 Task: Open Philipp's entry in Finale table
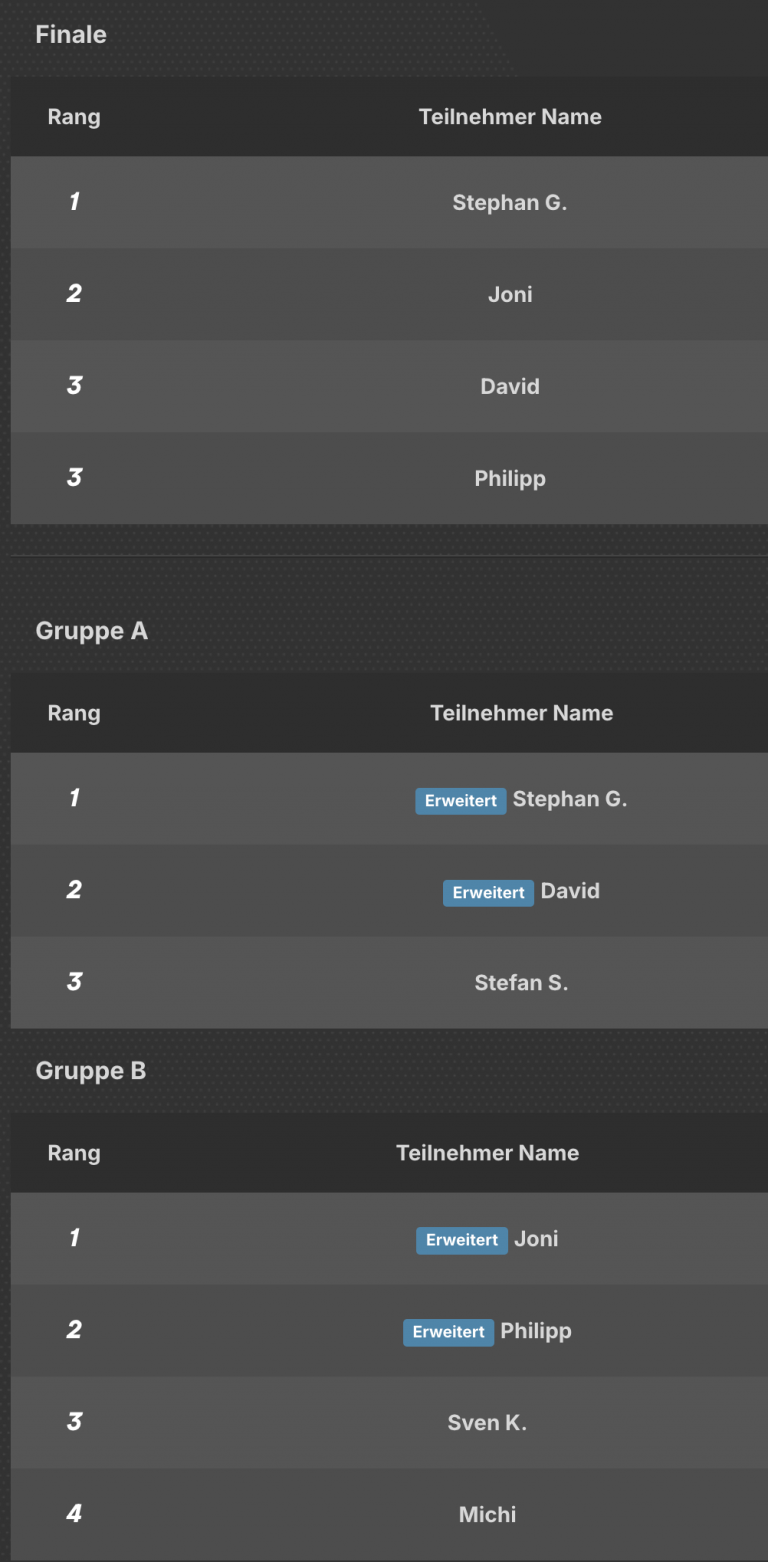pyautogui.click(x=509, y=479)
